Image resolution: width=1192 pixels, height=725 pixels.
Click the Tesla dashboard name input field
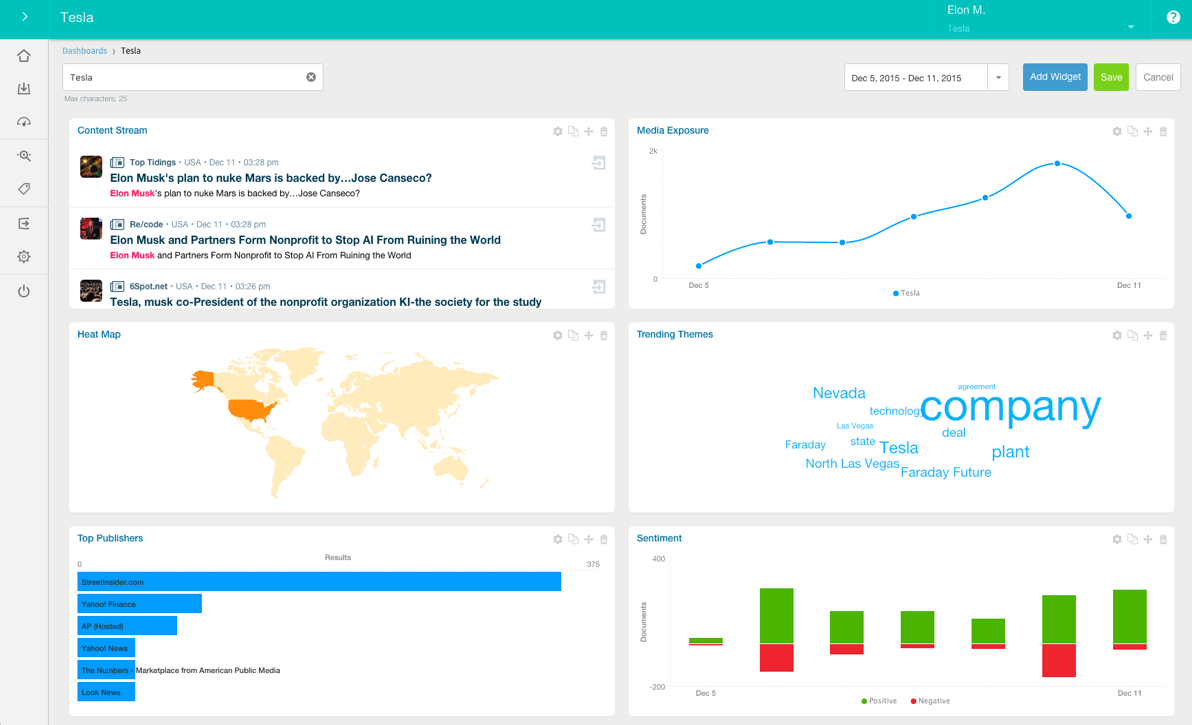[x=192, y=77]
